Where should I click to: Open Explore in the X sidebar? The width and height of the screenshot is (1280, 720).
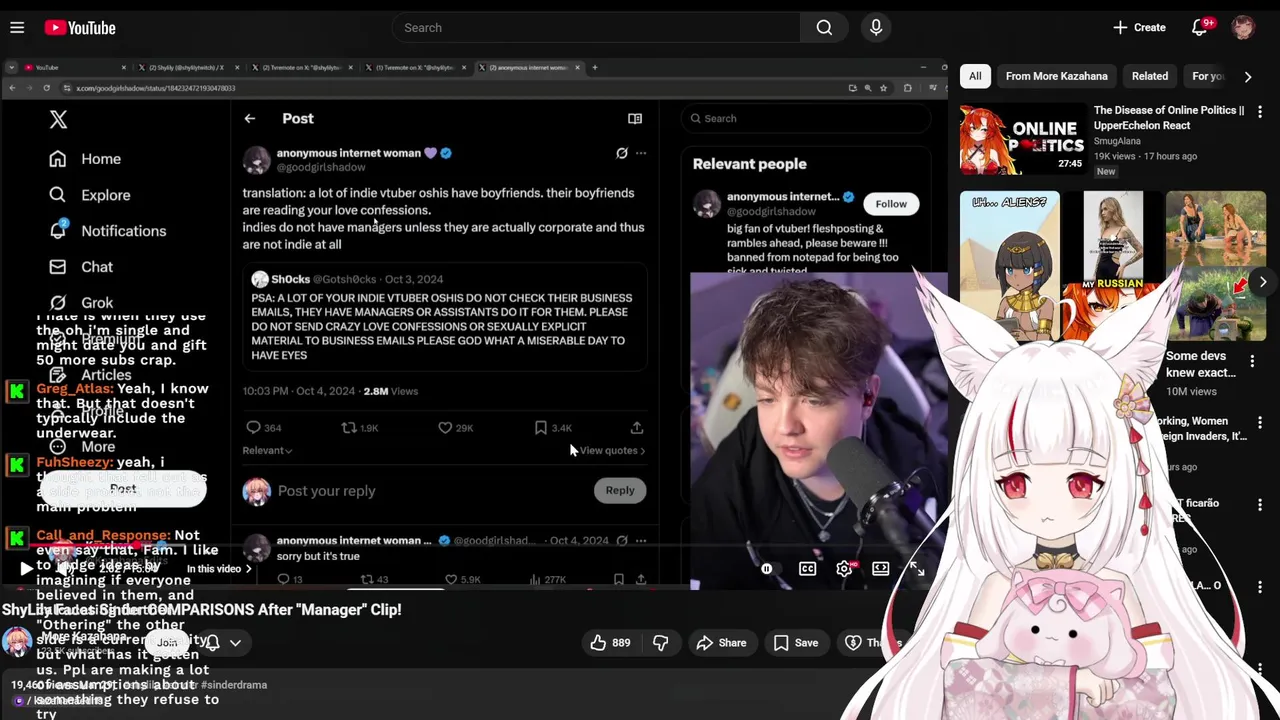(x=91, y=195)
